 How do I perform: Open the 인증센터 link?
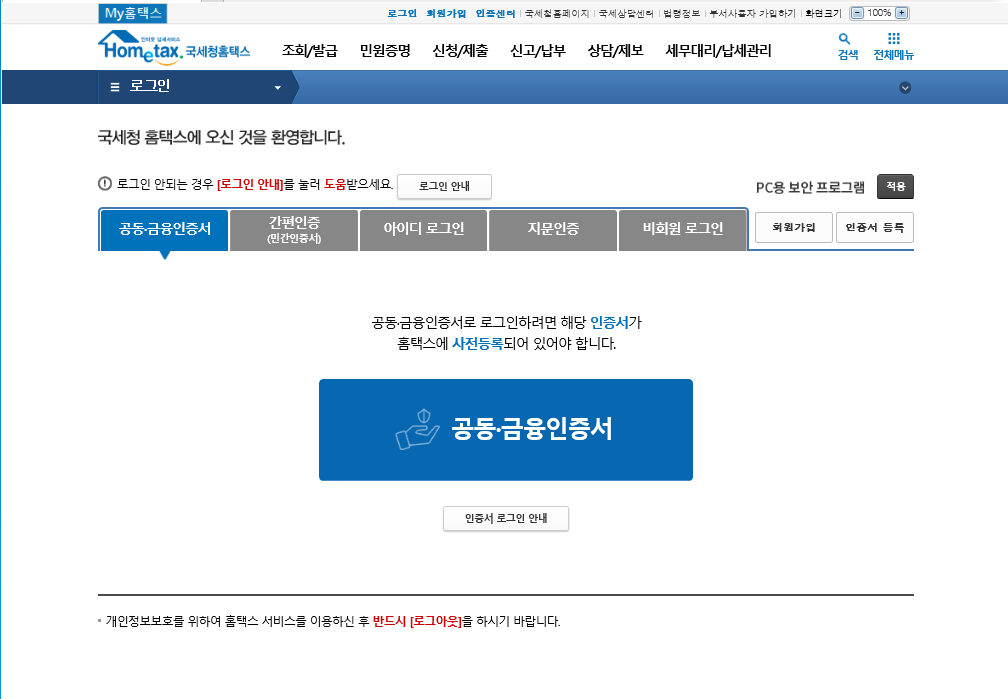[x=495, y=14]
